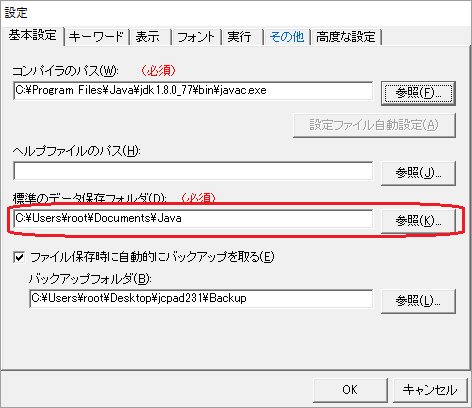Click 参照(F) to browse compiler path
The width and height of the screenshot is (472, 408).
point(418,93)
